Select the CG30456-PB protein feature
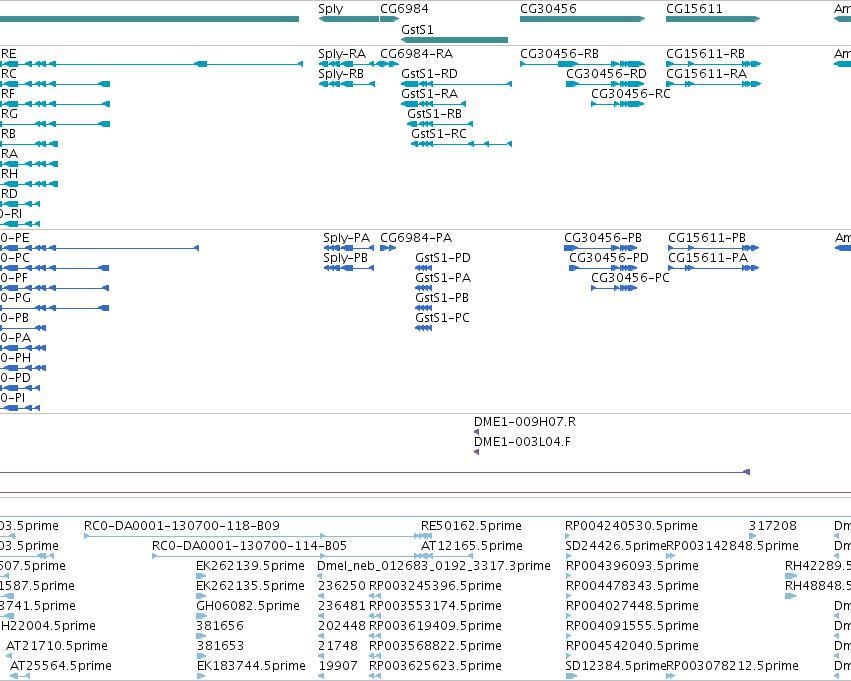The image size is (851, 681). click(600, 248)
